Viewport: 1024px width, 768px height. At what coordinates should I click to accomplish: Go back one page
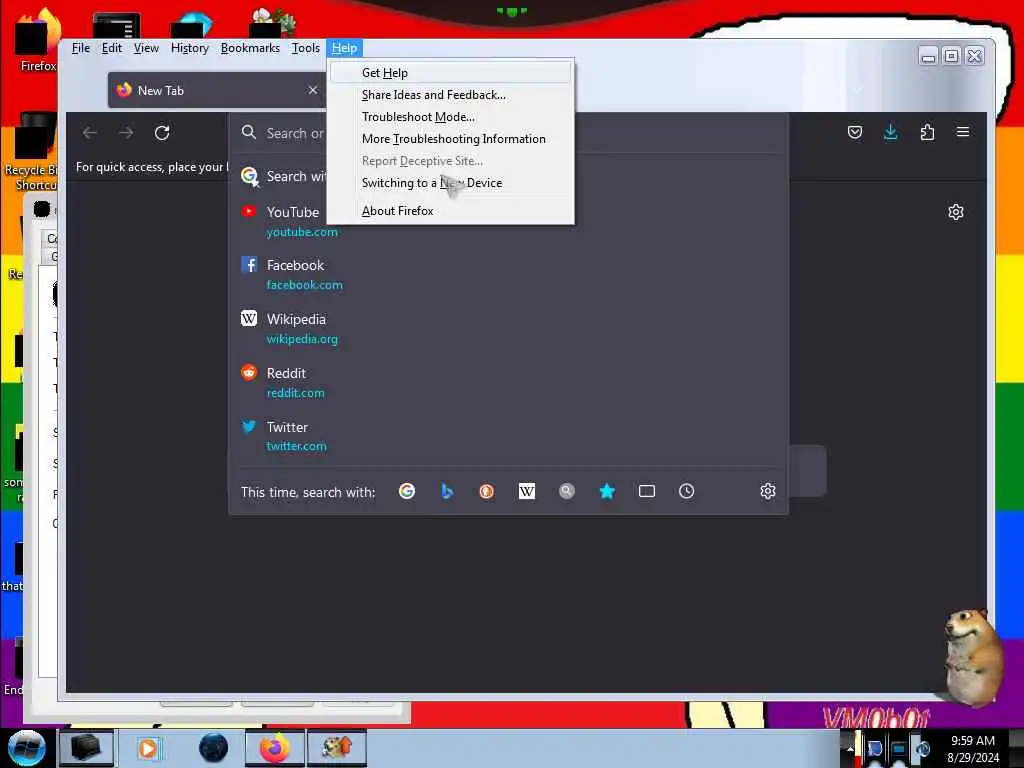(x=90, y=133)
